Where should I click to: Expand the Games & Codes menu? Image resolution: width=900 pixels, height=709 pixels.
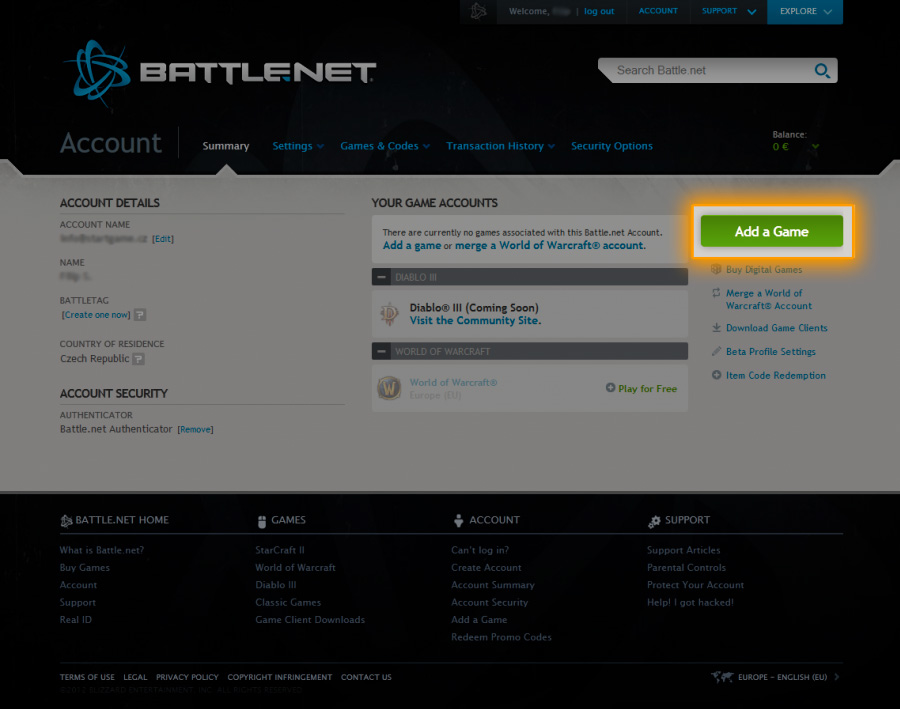pos(385,146)
